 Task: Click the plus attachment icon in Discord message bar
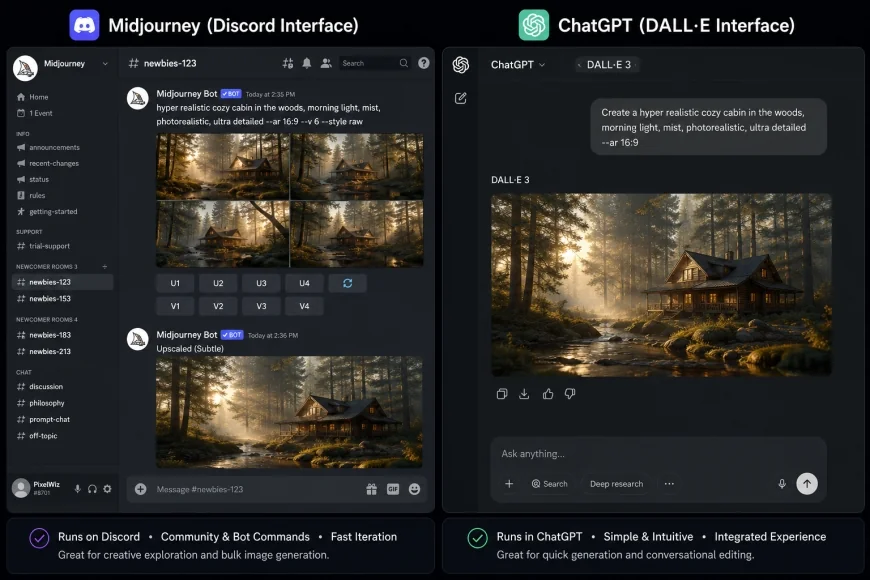coord(140,489)
